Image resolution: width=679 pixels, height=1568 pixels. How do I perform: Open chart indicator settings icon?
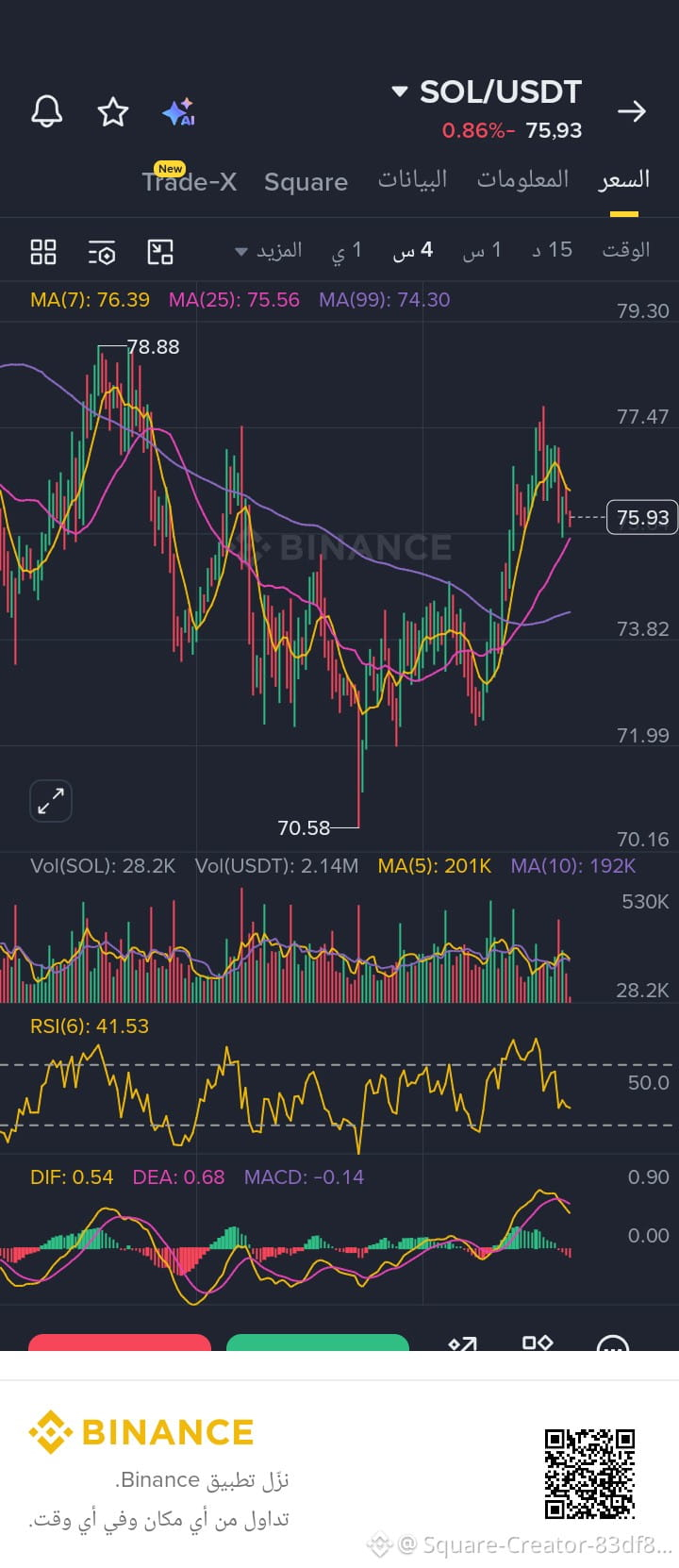pyautogui.click(x=102, y=252)
